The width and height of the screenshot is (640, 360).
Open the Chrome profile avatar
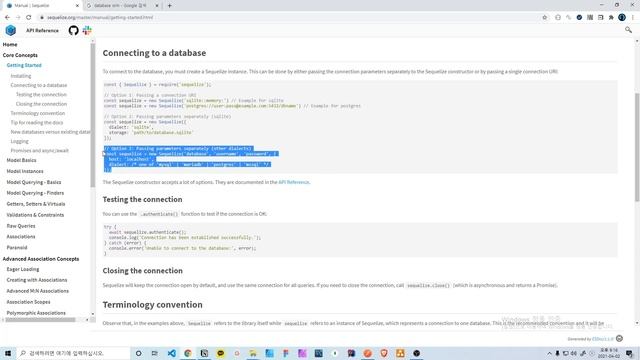click(x=622, y=18)
